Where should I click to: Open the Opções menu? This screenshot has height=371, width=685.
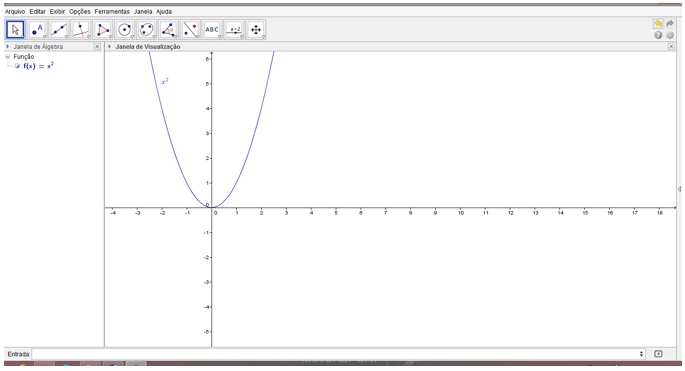point(80,11)
